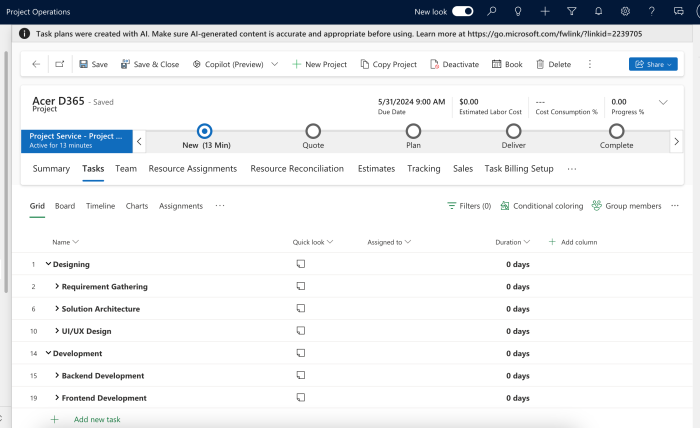This screenshot has height=428, width=700.
Task: Open Group members
Action: [x=626, y=206]
